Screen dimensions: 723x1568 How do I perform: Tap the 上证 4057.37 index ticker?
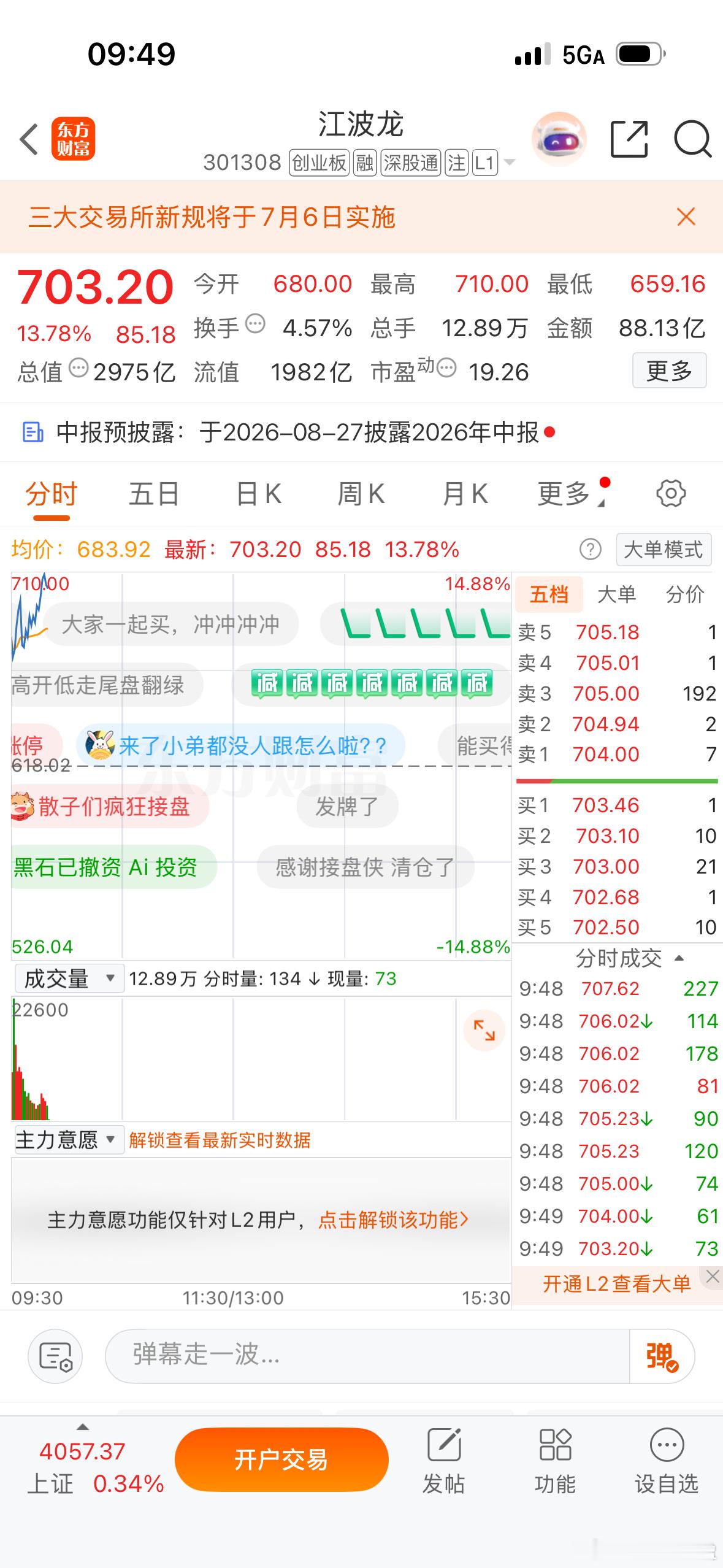pos(96,1467)
